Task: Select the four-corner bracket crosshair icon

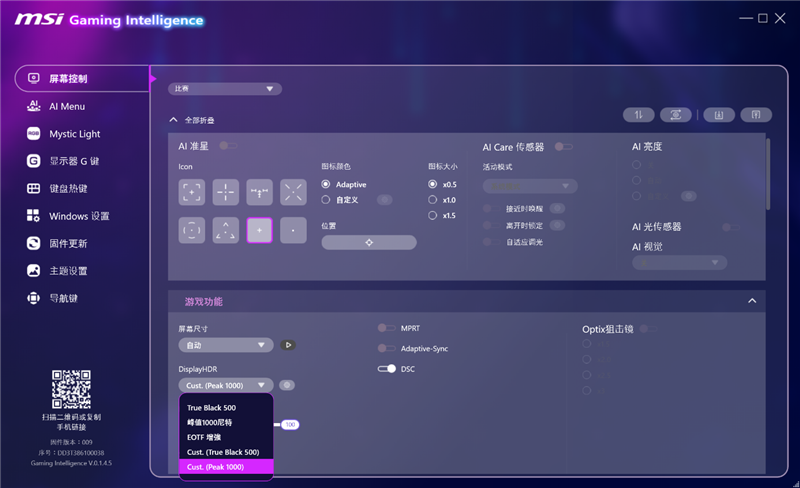Action: tap(192, 192)
